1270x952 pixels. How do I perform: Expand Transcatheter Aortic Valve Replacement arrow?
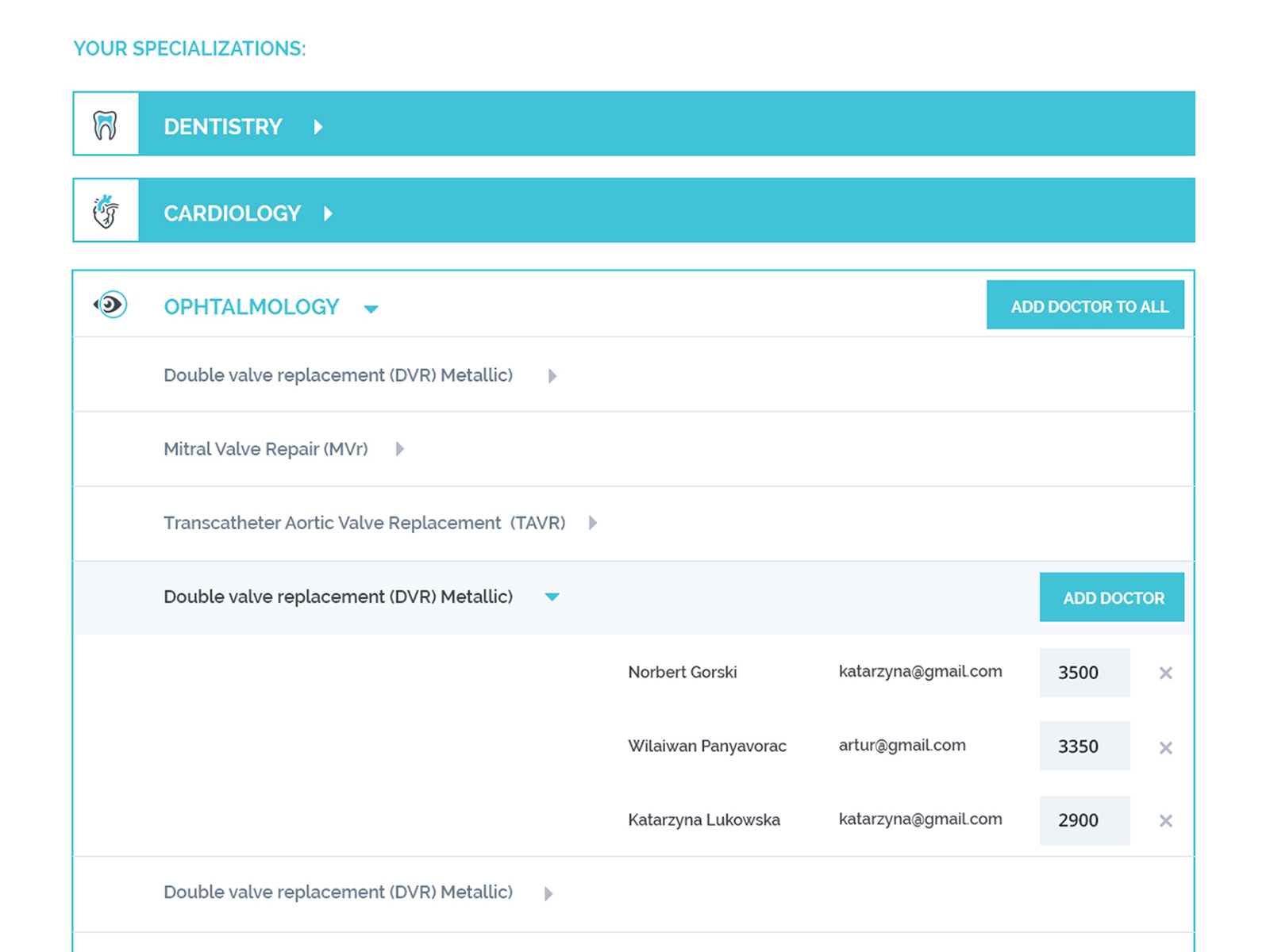click(x=593, y=523)
